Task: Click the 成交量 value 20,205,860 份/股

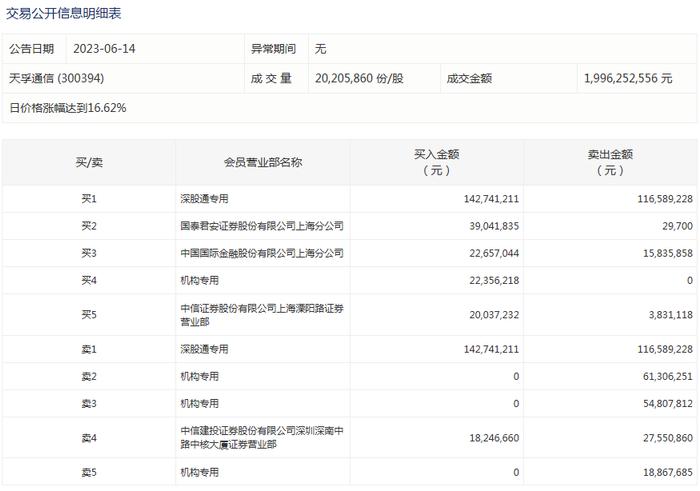Action: pos(359,79)
